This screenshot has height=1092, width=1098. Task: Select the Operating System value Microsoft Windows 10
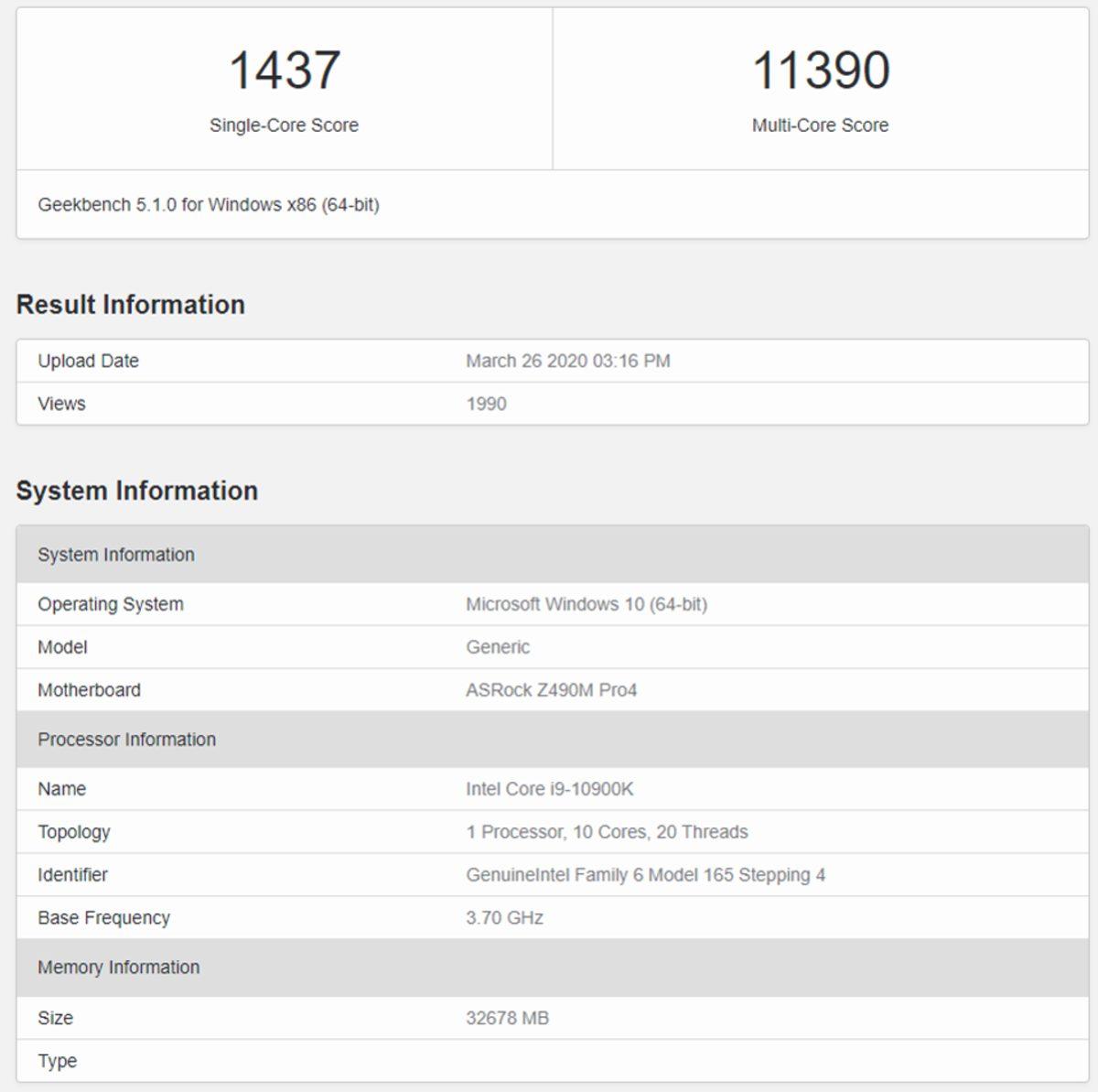tap(589, 604)
